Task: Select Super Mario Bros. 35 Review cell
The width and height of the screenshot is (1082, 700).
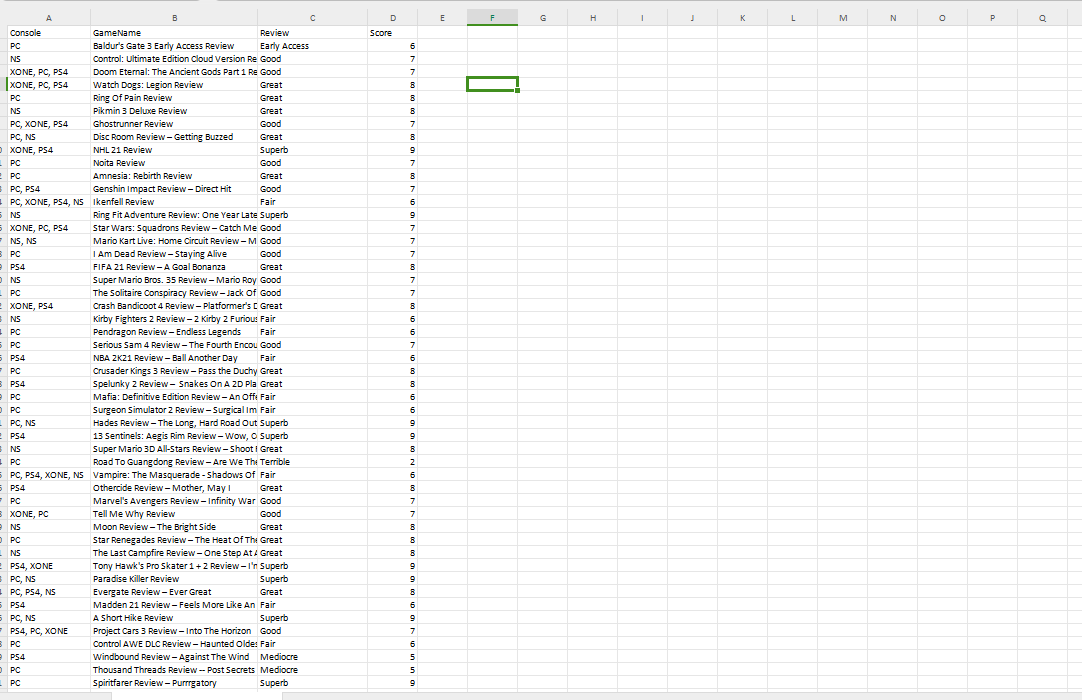Action: (174, 280)
